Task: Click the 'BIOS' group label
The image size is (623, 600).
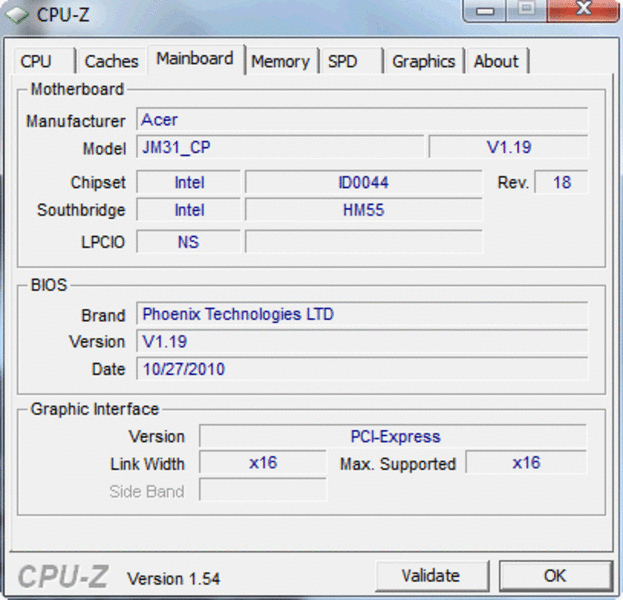Action: 49,285
